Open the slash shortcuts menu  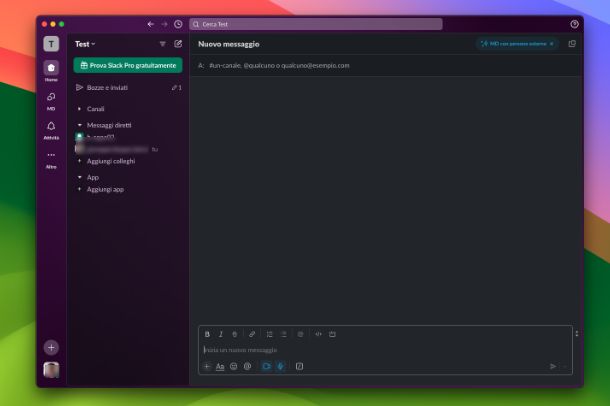299,366
